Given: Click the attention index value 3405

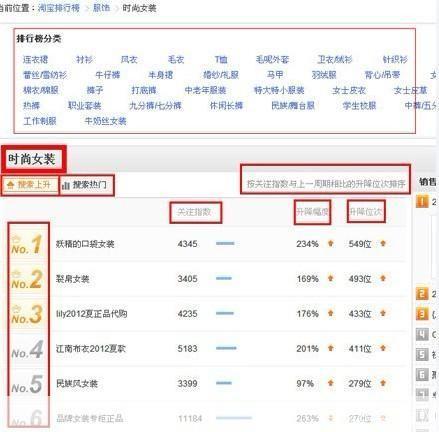Looking at the screenshot, I should (187, 279).
